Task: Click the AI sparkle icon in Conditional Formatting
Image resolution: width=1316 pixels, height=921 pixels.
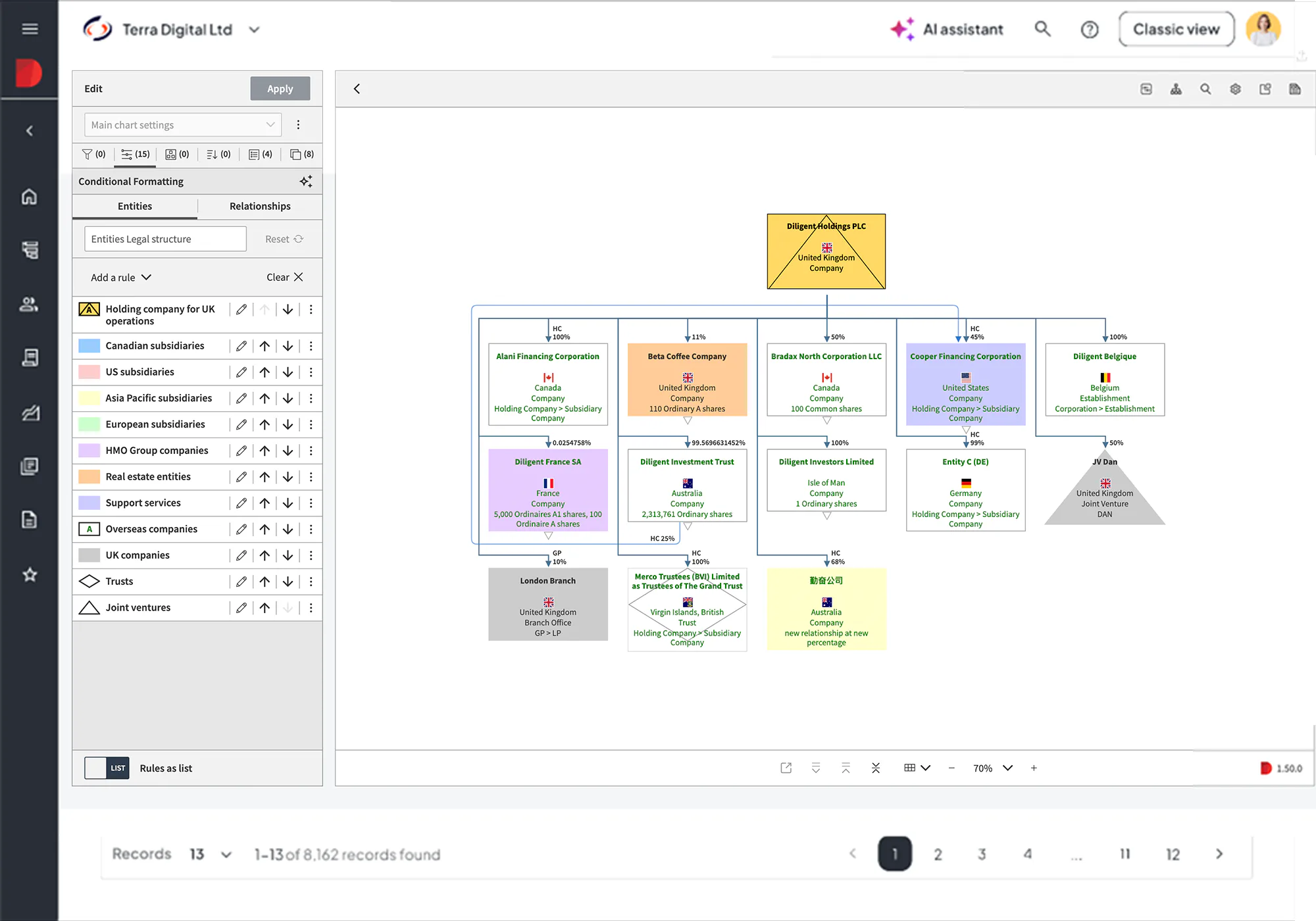Action: [x=306, y=182]
